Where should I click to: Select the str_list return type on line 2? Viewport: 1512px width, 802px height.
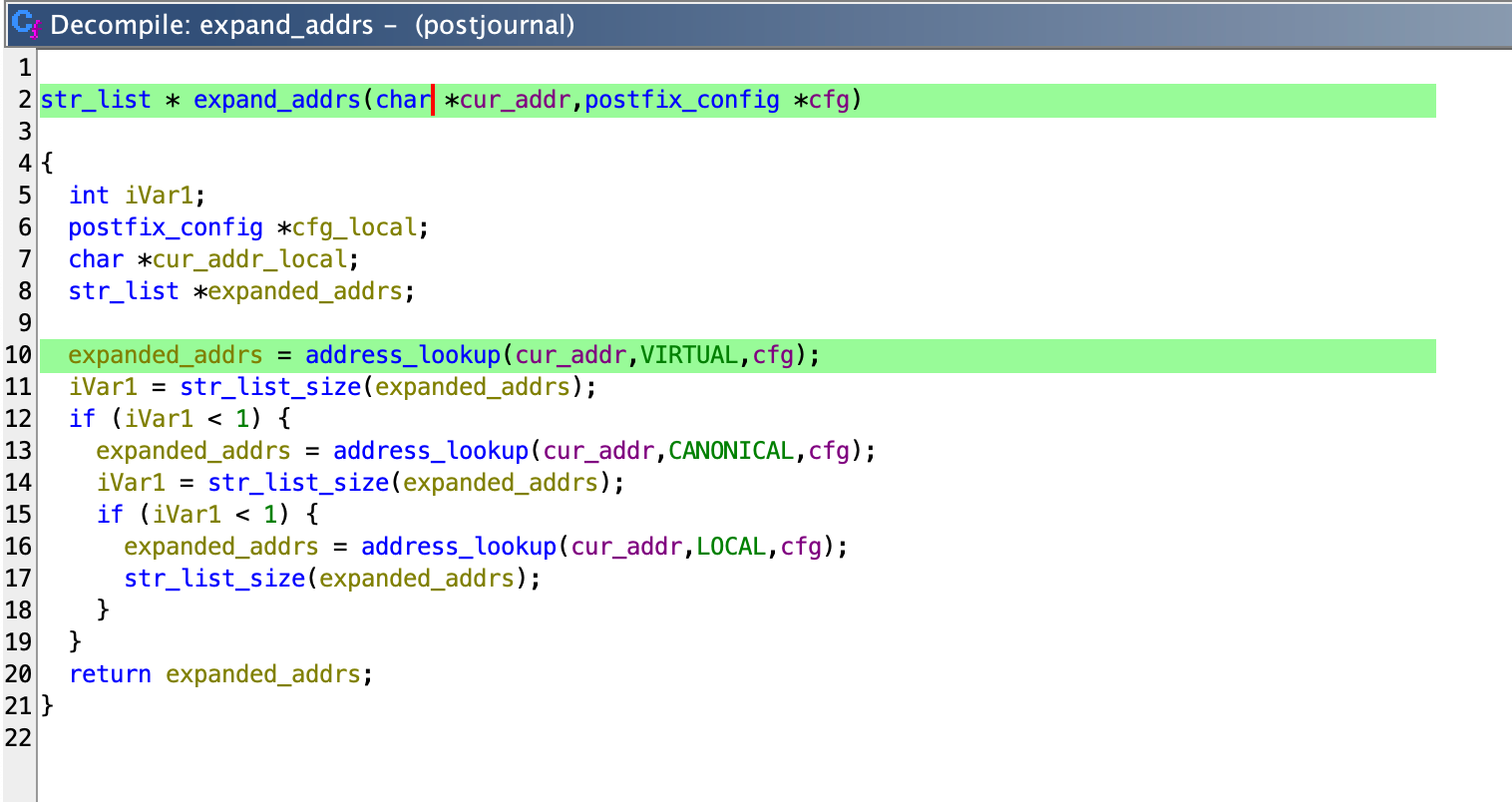(x=96, y=100)
